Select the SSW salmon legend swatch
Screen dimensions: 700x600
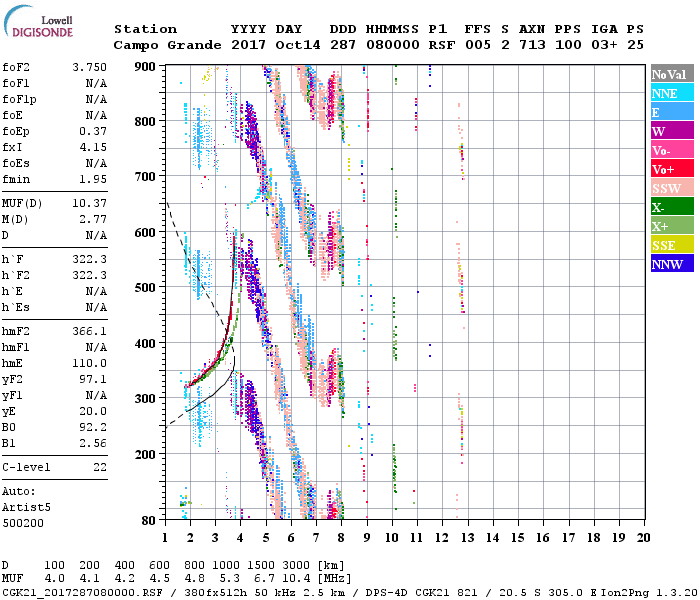pyautogui.click(x=672, y=188)
